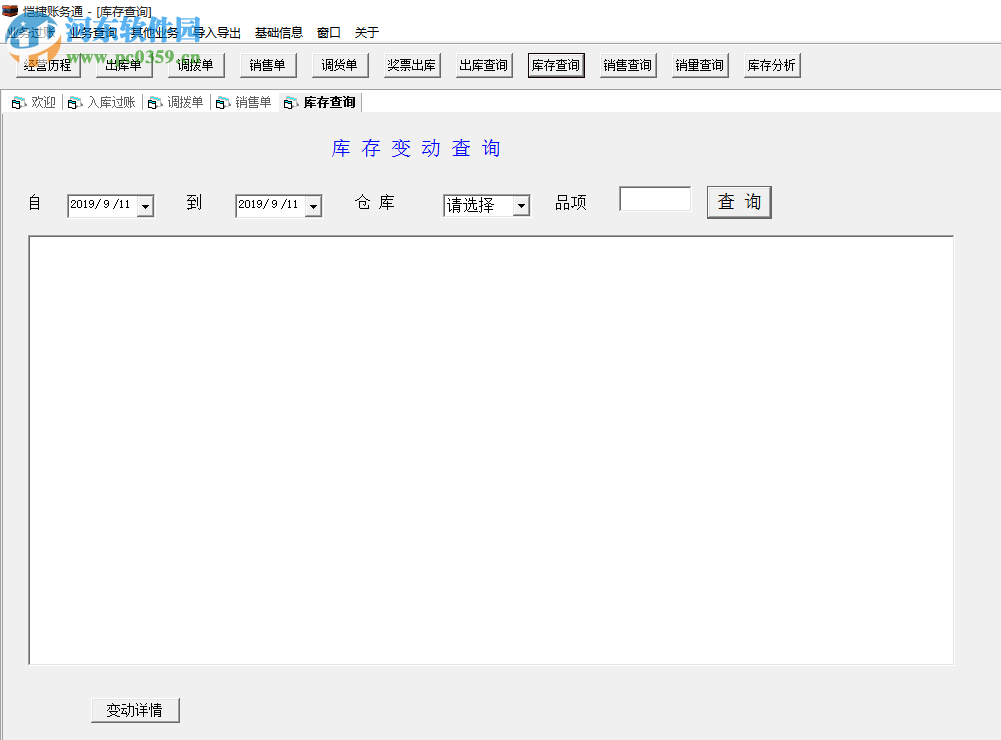Click the 销售单 tab icon
1001x740 pixels.
223,103
